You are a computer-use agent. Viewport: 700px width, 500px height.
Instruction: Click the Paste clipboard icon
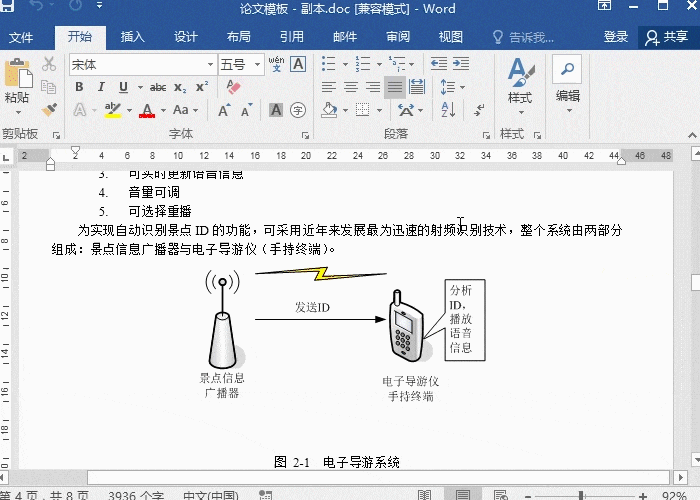coord(18,74)
